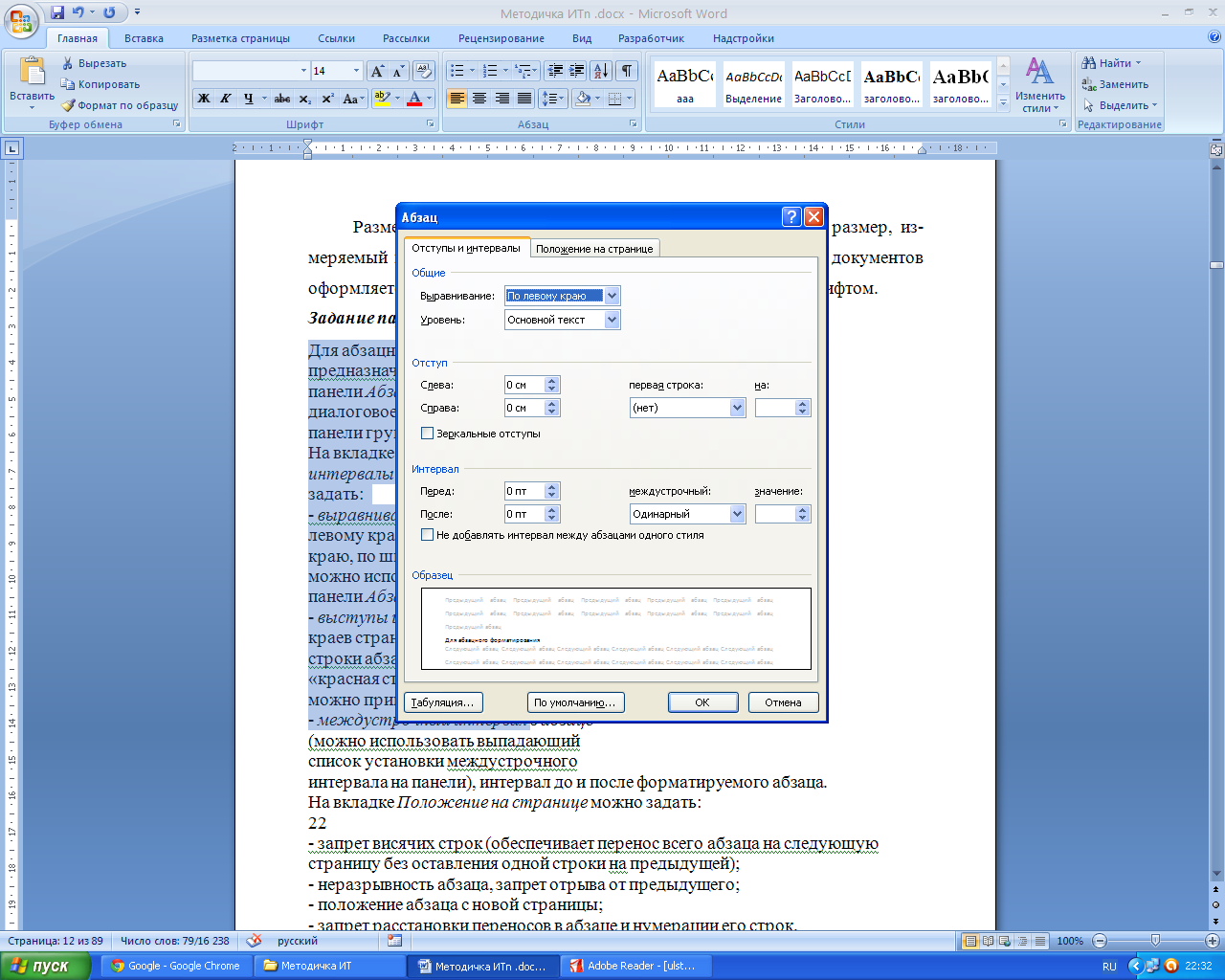Select center paragraph alignment icon

coord(479,99)
